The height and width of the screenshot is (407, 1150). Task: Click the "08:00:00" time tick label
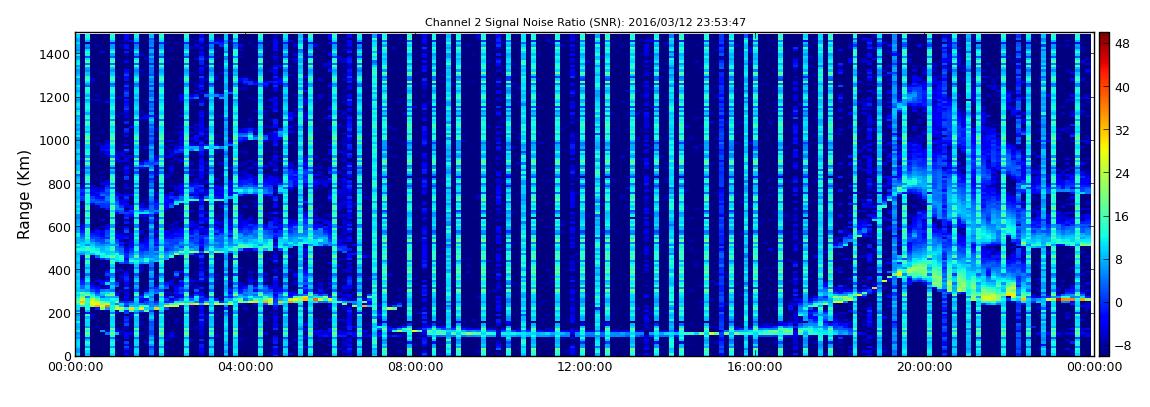tap(415, 367)
